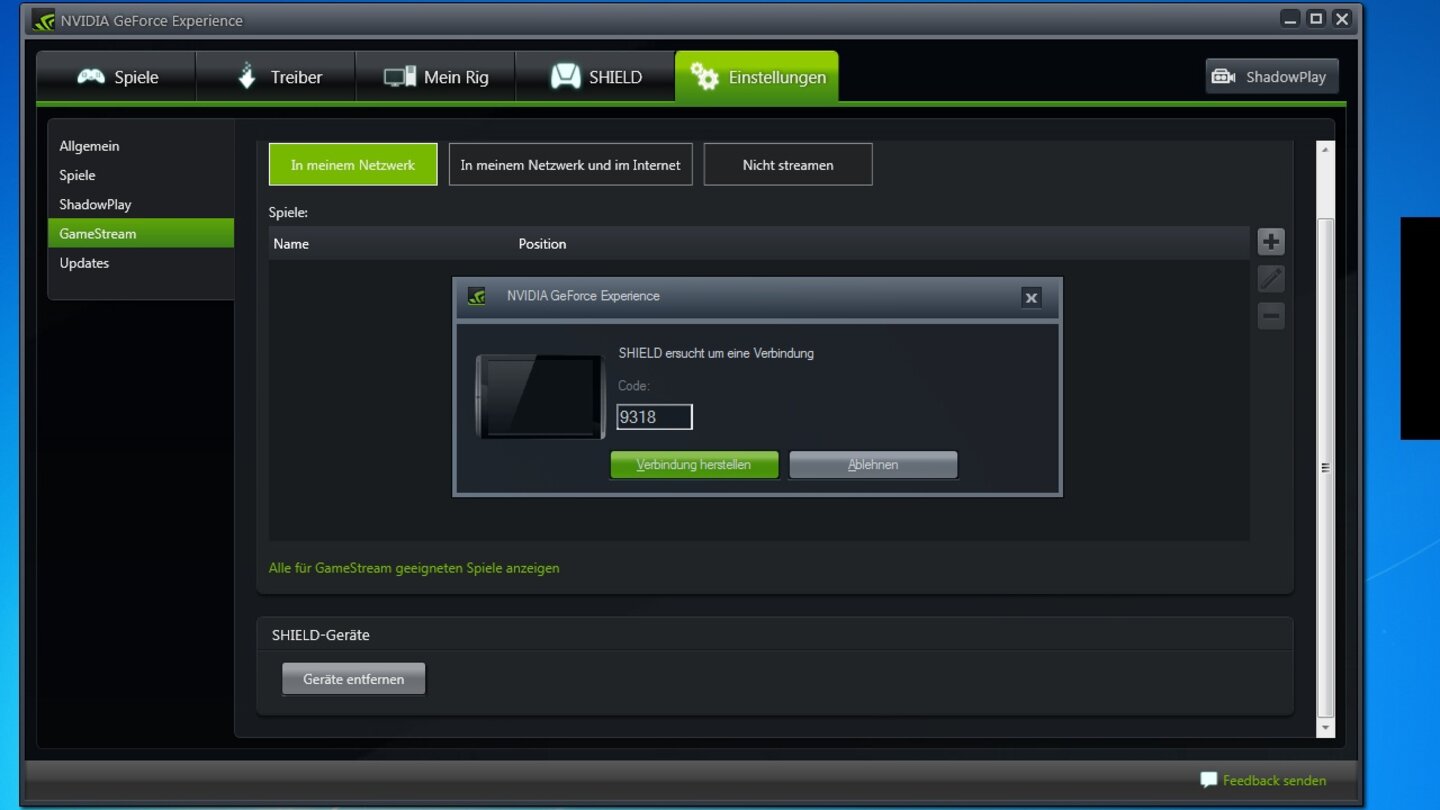Image resolution: width=1440 pixels, height=810 pixels.
Task: Select GameStream in the sidebar
Action: click(x=141, y=233)
